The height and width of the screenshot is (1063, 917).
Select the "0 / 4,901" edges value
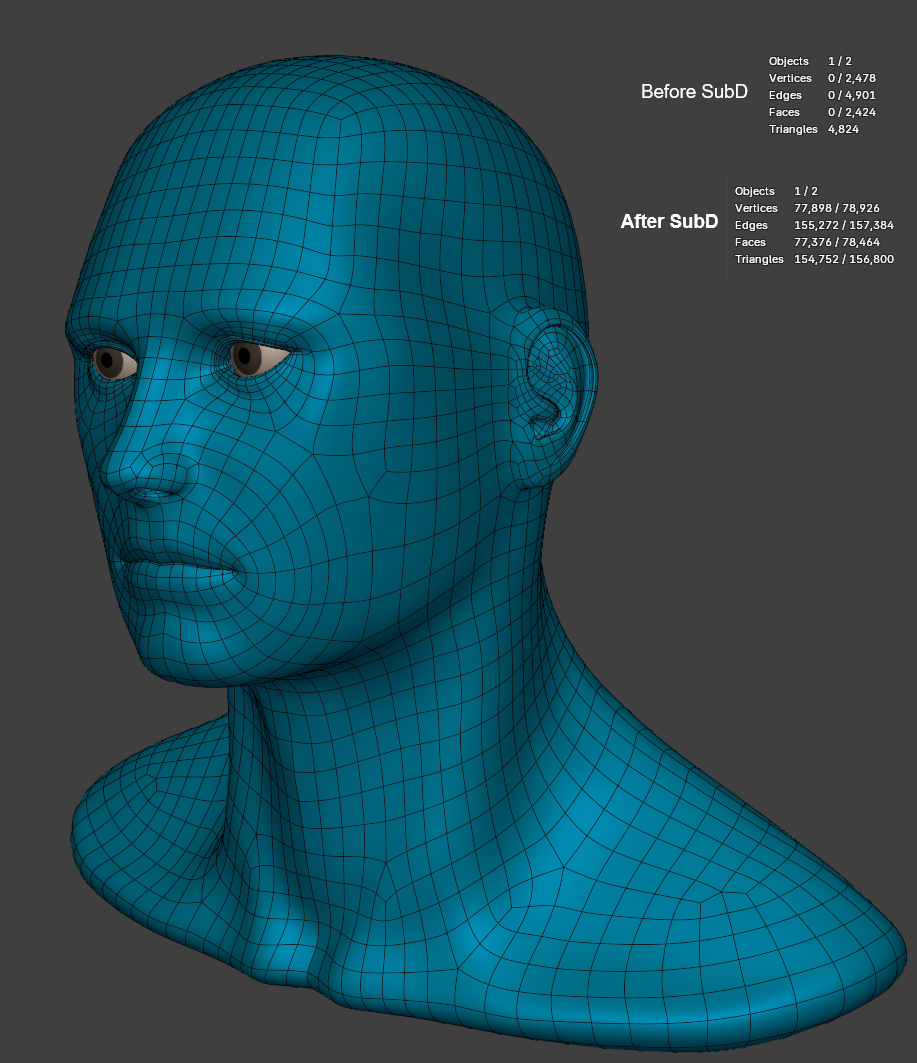click(x=851, y=95)
